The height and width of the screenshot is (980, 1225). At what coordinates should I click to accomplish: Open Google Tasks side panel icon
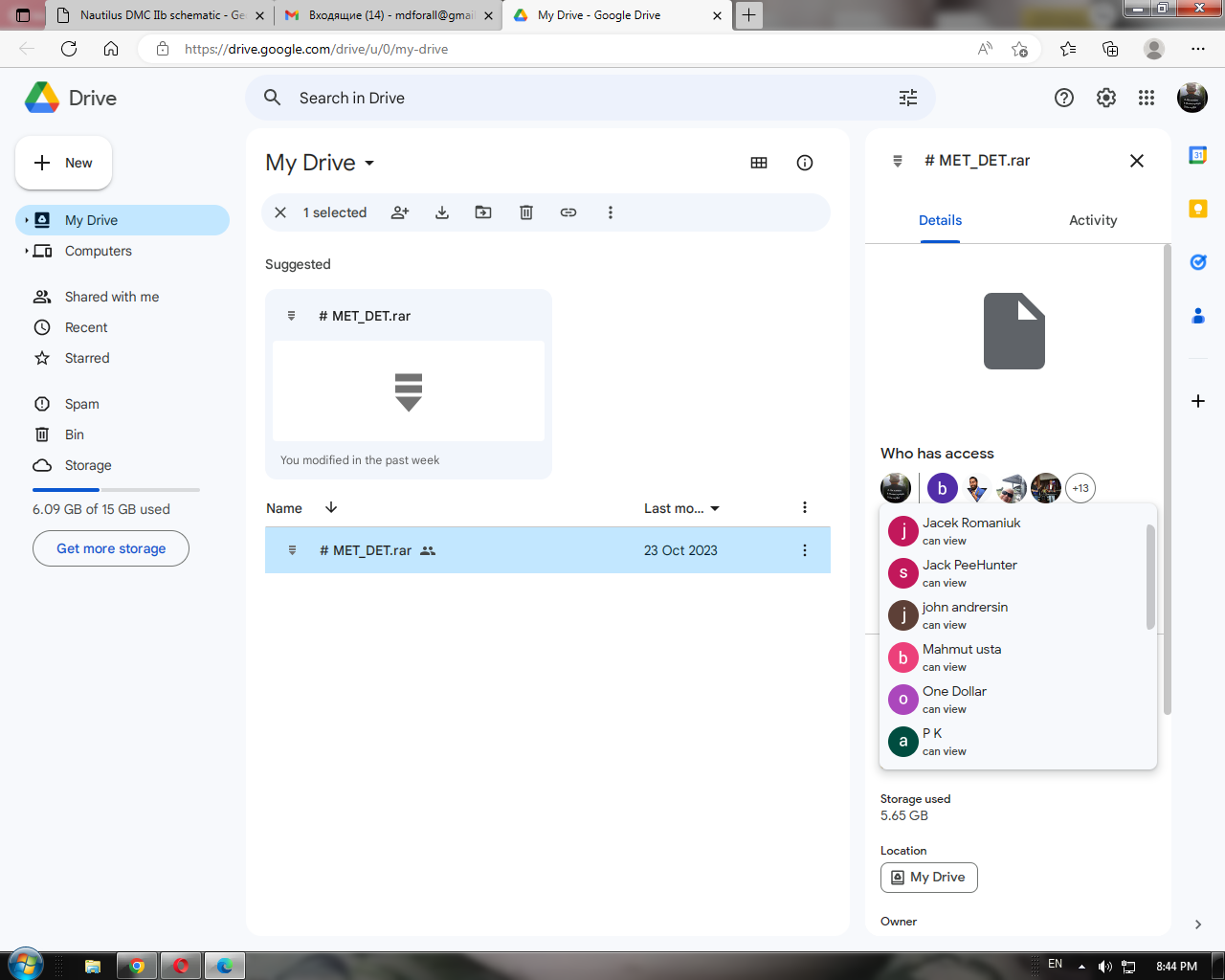click(x=1198, y=262)
